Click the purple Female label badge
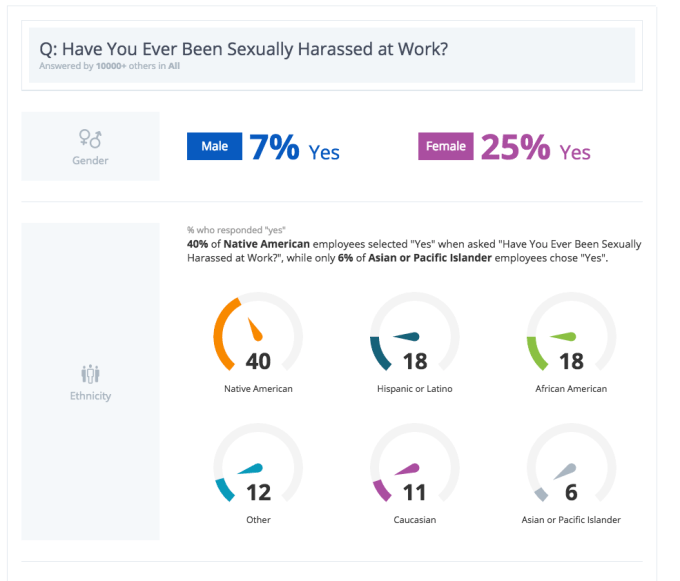Image resolution: width=680 pixels, height=581 pixels. (445, 147)
